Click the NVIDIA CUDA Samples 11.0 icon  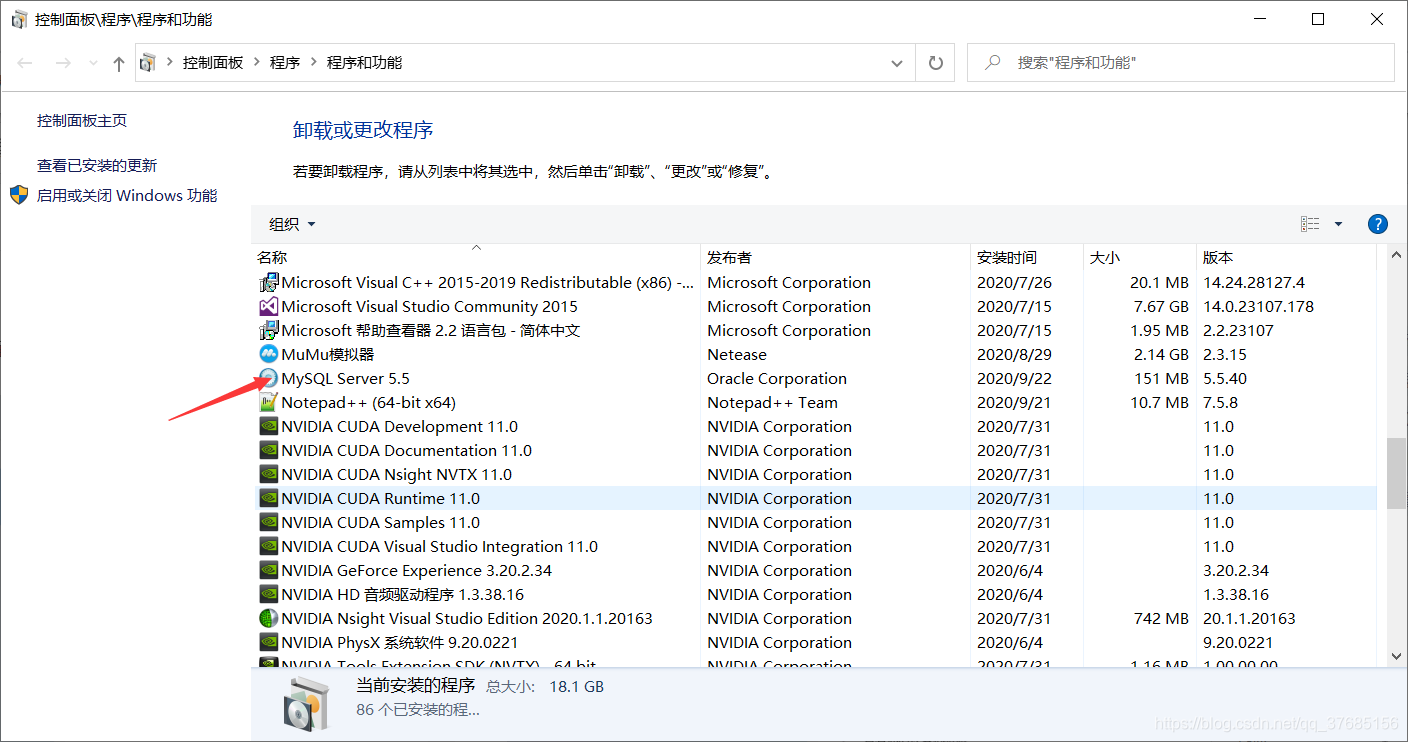tap(268, 523)
